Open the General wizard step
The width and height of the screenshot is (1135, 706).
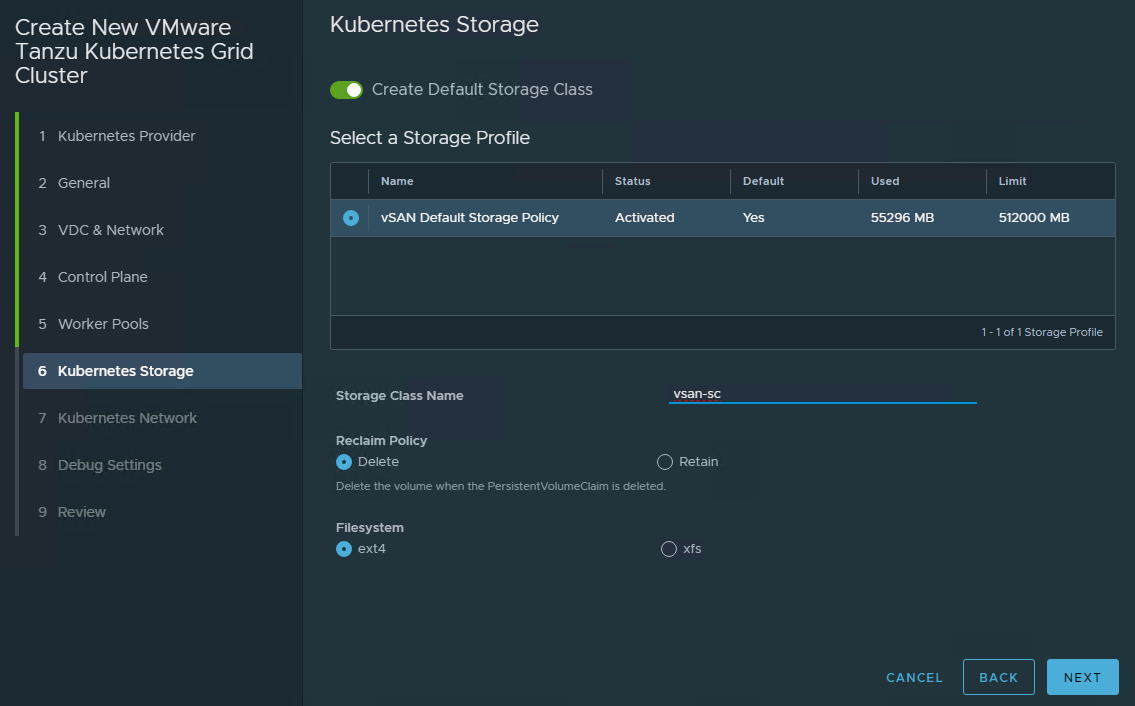click(84, 183)
